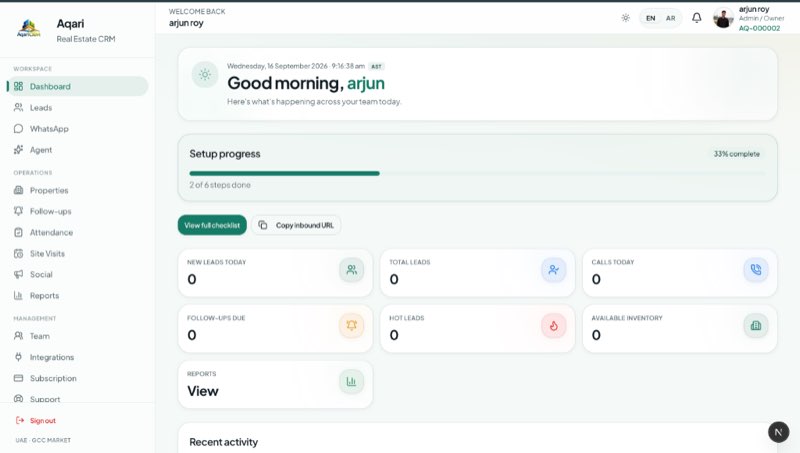This screenshot has height=453, width=800.
Task: Select the Agent menu item
Action: point(78,149)
